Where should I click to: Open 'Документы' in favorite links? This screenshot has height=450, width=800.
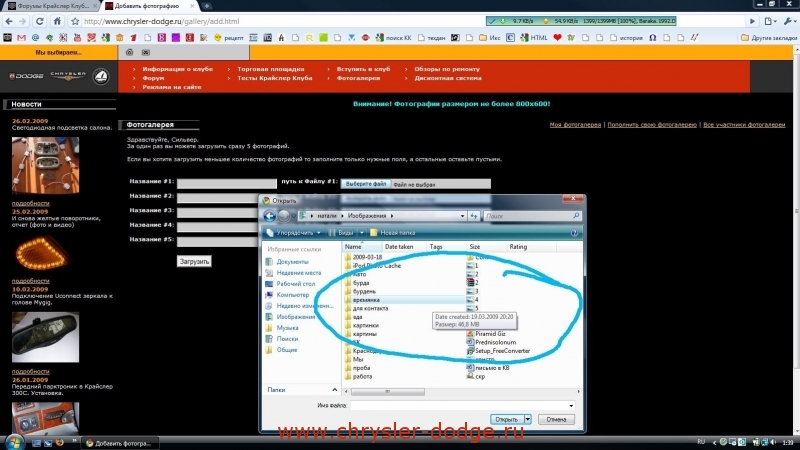pos(292,262)
